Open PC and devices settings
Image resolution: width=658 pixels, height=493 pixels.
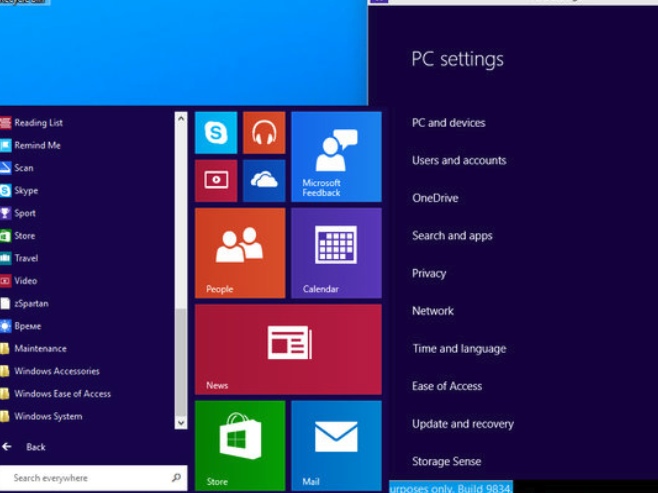(449, 123)
